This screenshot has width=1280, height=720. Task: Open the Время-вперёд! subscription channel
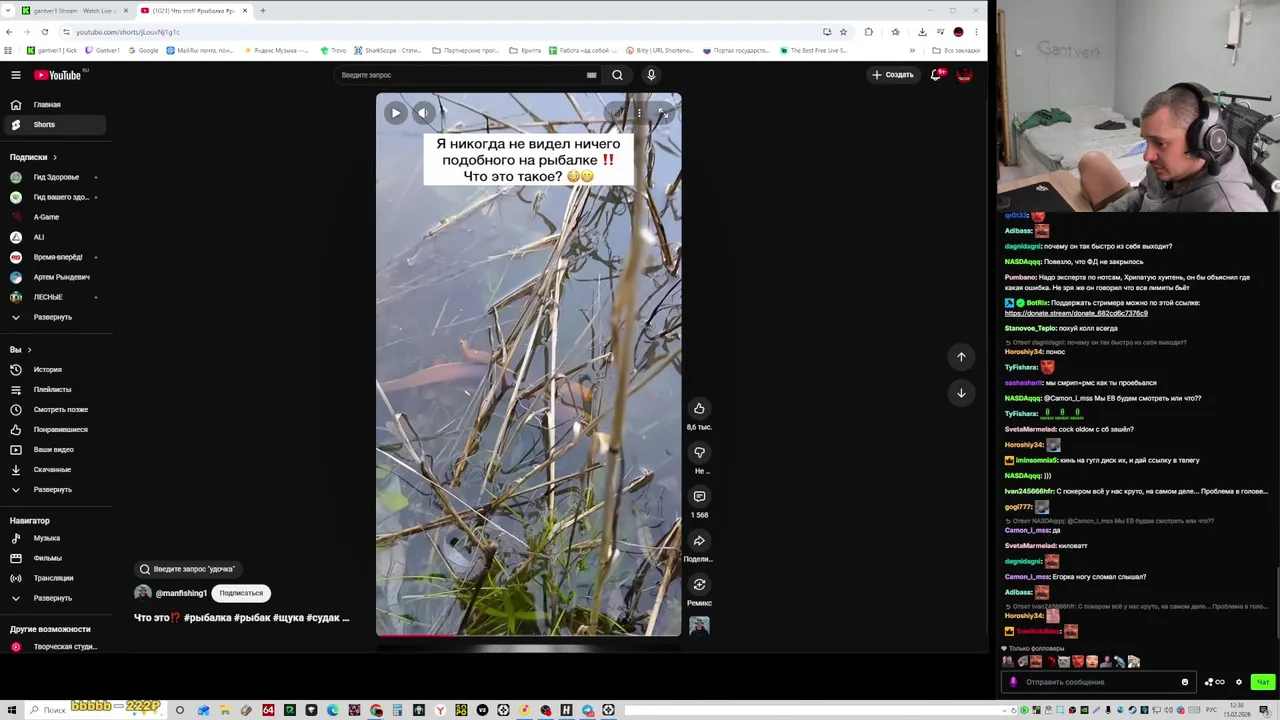55,257
